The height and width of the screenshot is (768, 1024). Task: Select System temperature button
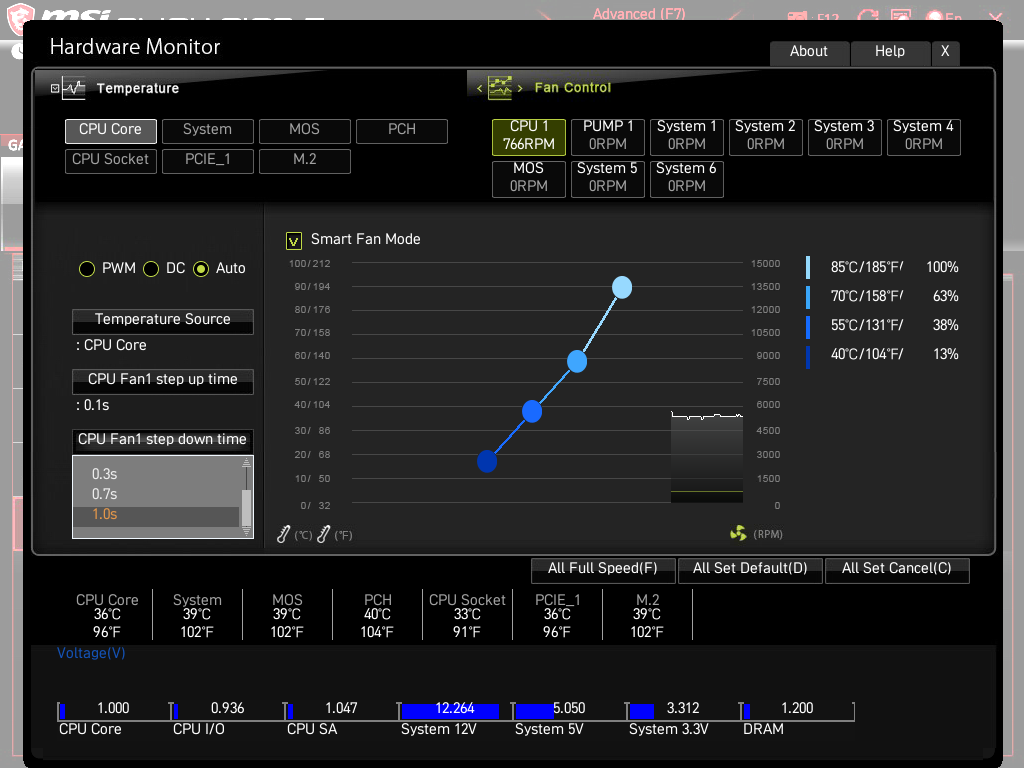[208, 131]
